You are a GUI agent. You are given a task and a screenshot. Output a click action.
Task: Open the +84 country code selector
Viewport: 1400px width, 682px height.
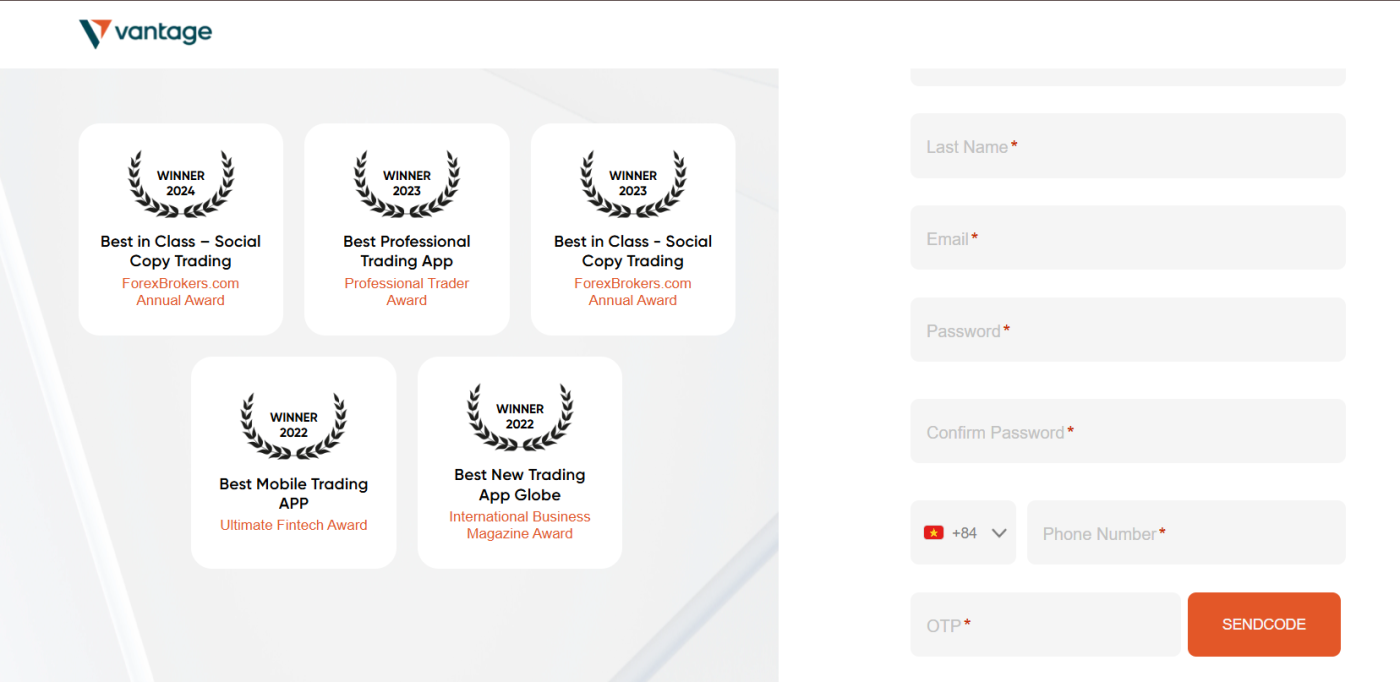tap(963, 533)
